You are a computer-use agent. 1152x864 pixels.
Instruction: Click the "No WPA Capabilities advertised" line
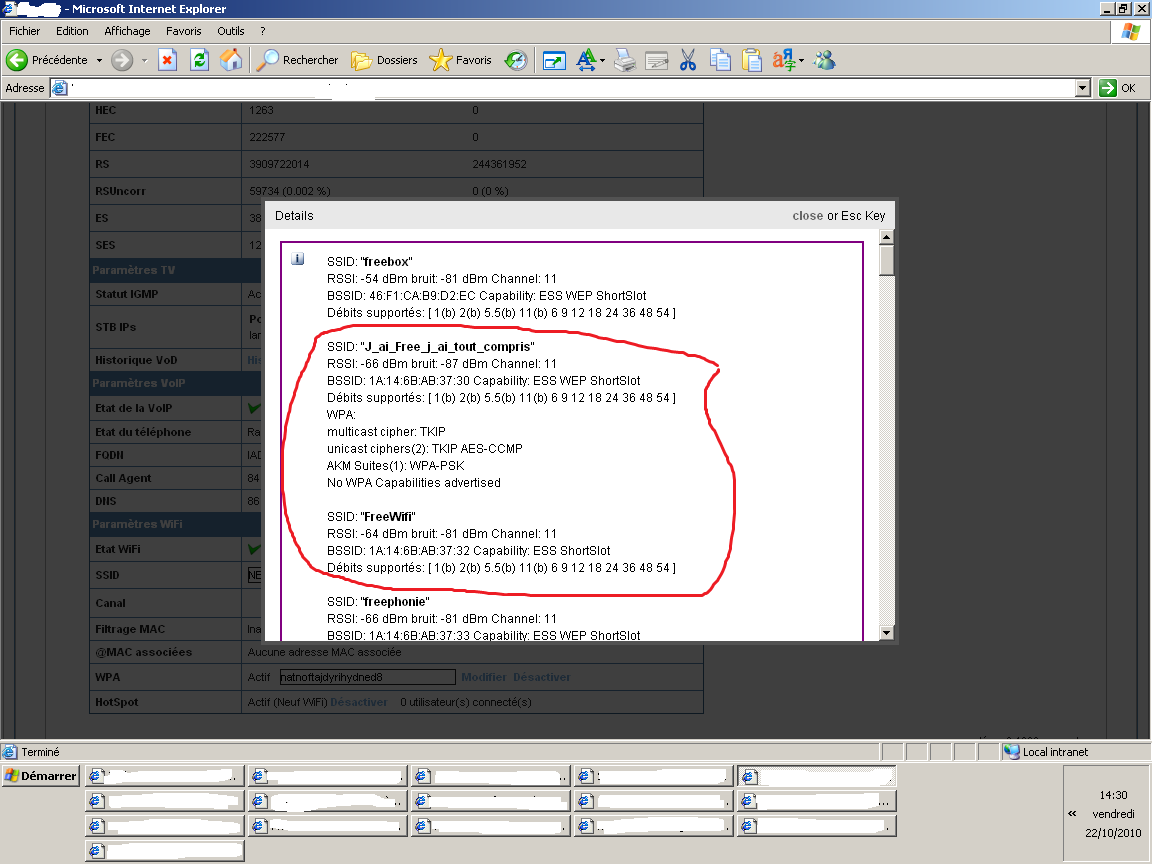414,483
